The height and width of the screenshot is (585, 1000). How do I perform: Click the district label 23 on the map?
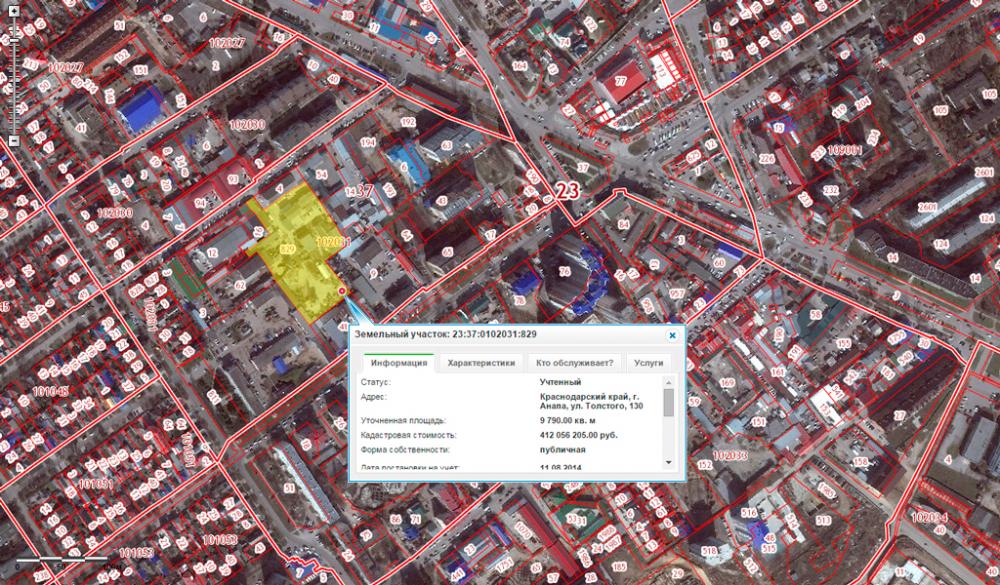tap(567, 191)
